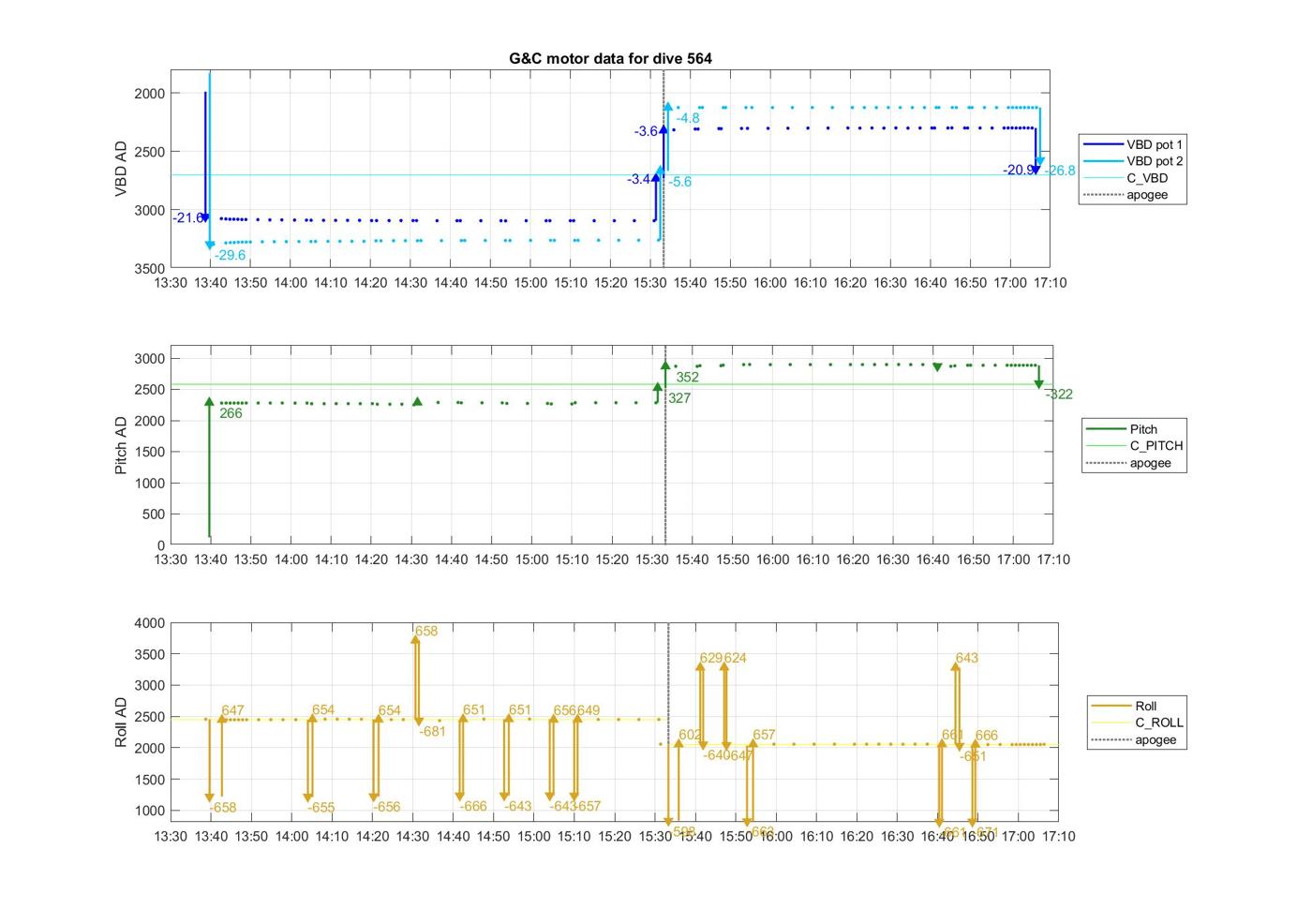Click the "656" roll label
Viewport: 1312px width, 924px height.
[x=564, y=710]
